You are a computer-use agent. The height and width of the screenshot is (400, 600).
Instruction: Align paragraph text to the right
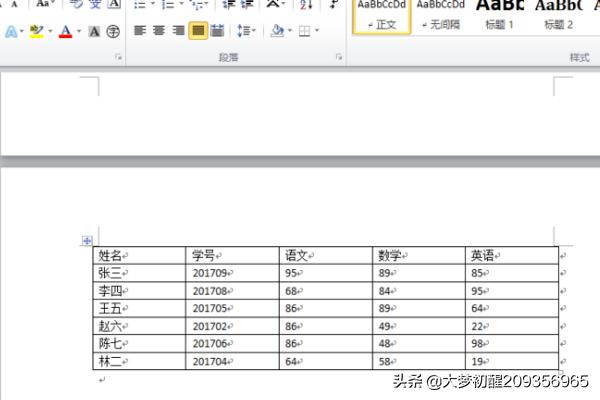click(x=178, y=30)
